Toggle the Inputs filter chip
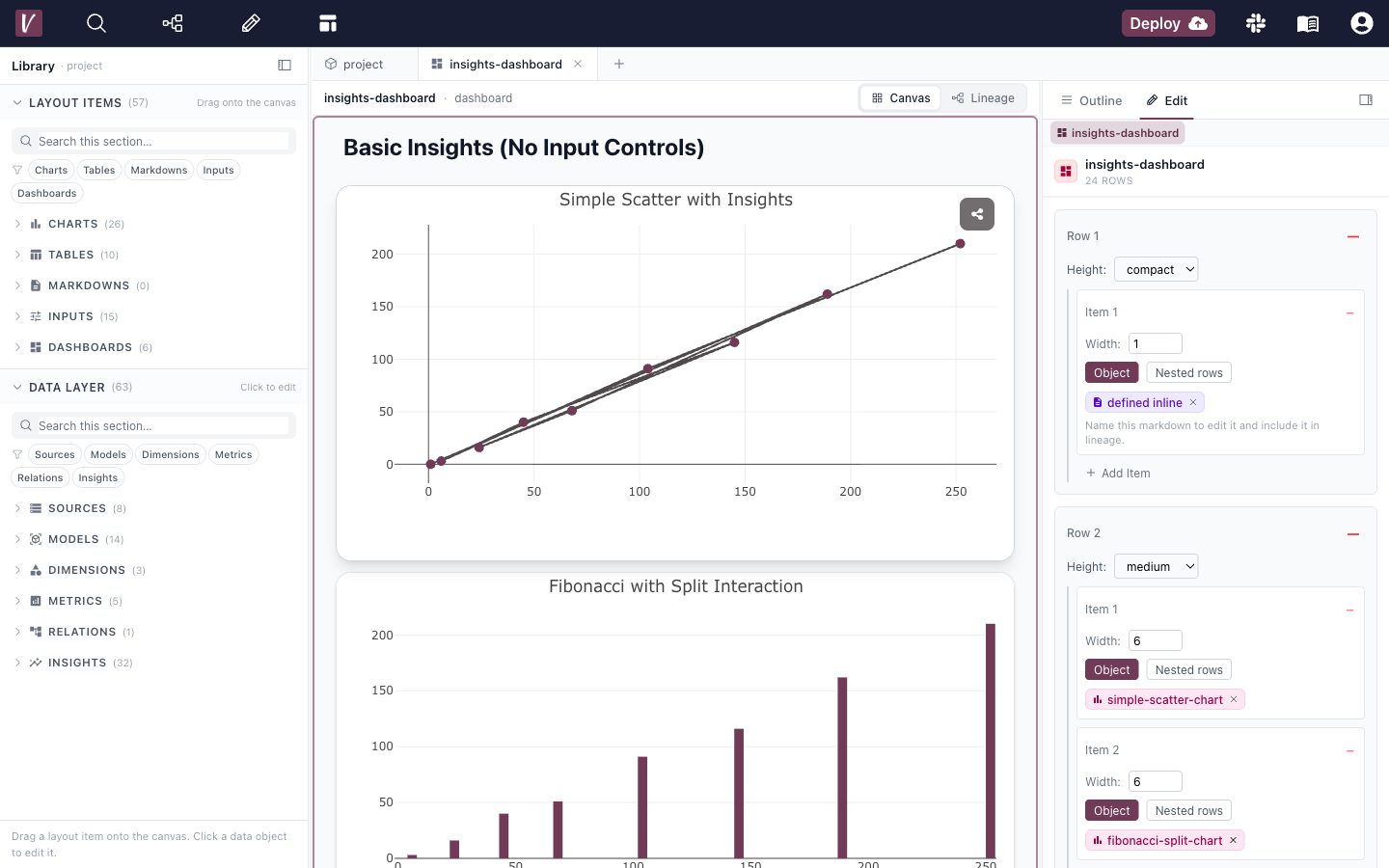The image size is (1389, 868). coord(218,170)
